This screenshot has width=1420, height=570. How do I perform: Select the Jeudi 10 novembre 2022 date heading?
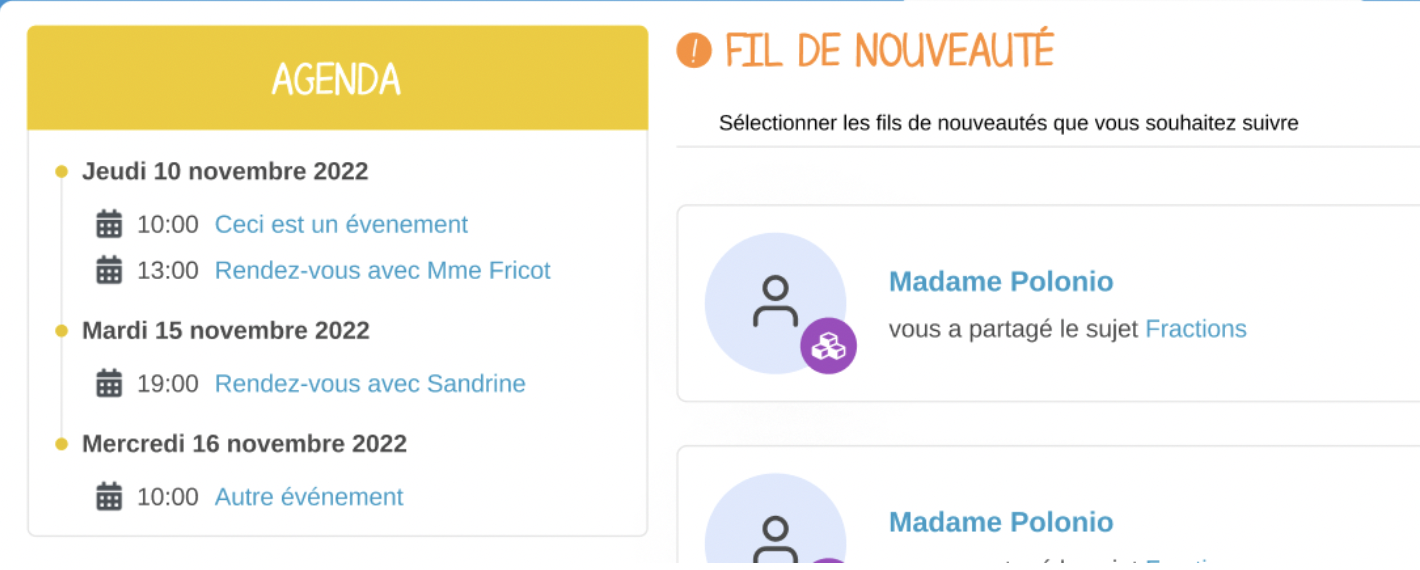pyautogui.click(x=225, y=171)
